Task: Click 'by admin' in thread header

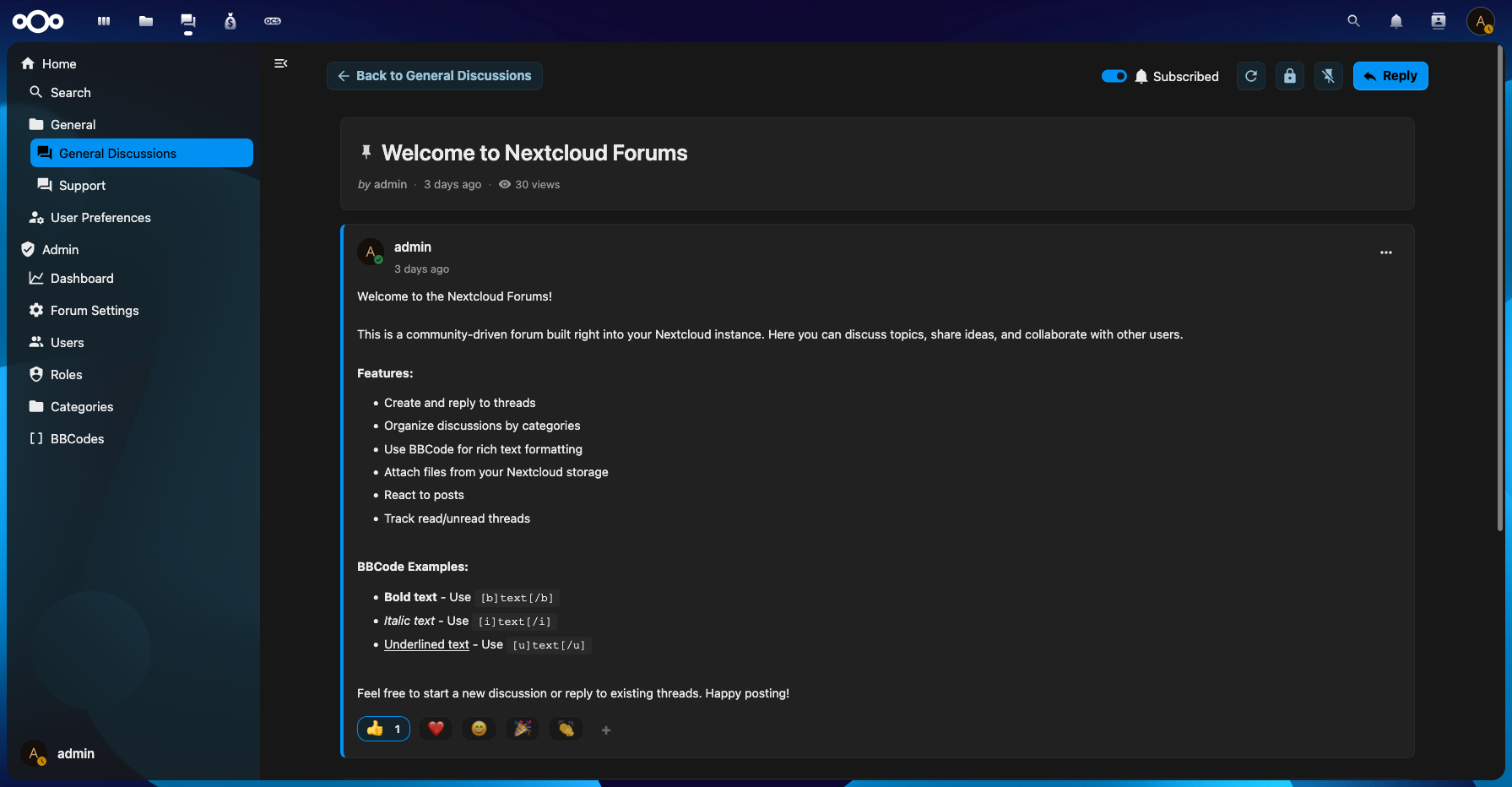Action: pos(382,185)
